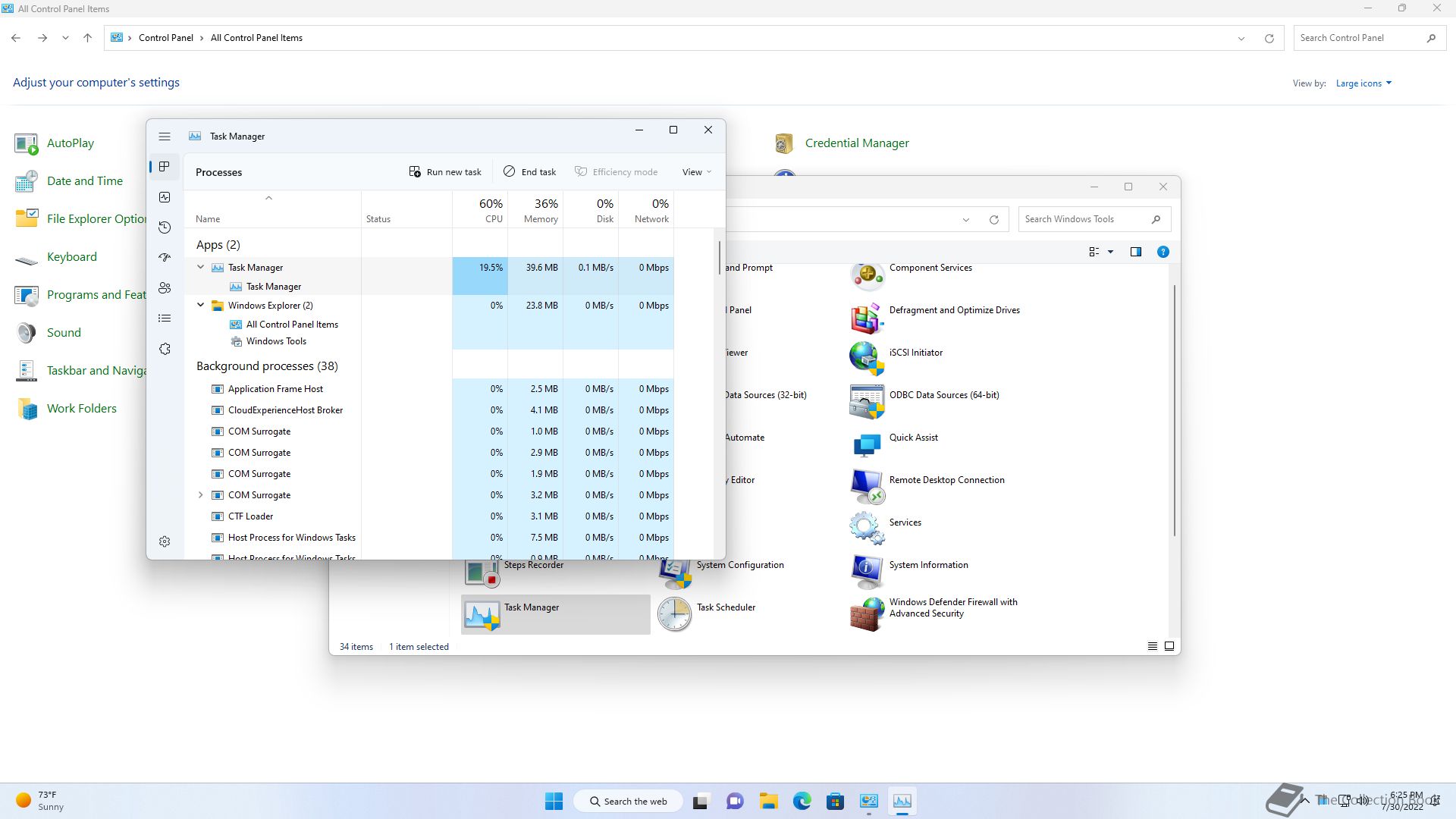This screenshot has height=819, width=1456.
Task: Open recent locations dropdown in Control Panel
Action: click(66, 38)
